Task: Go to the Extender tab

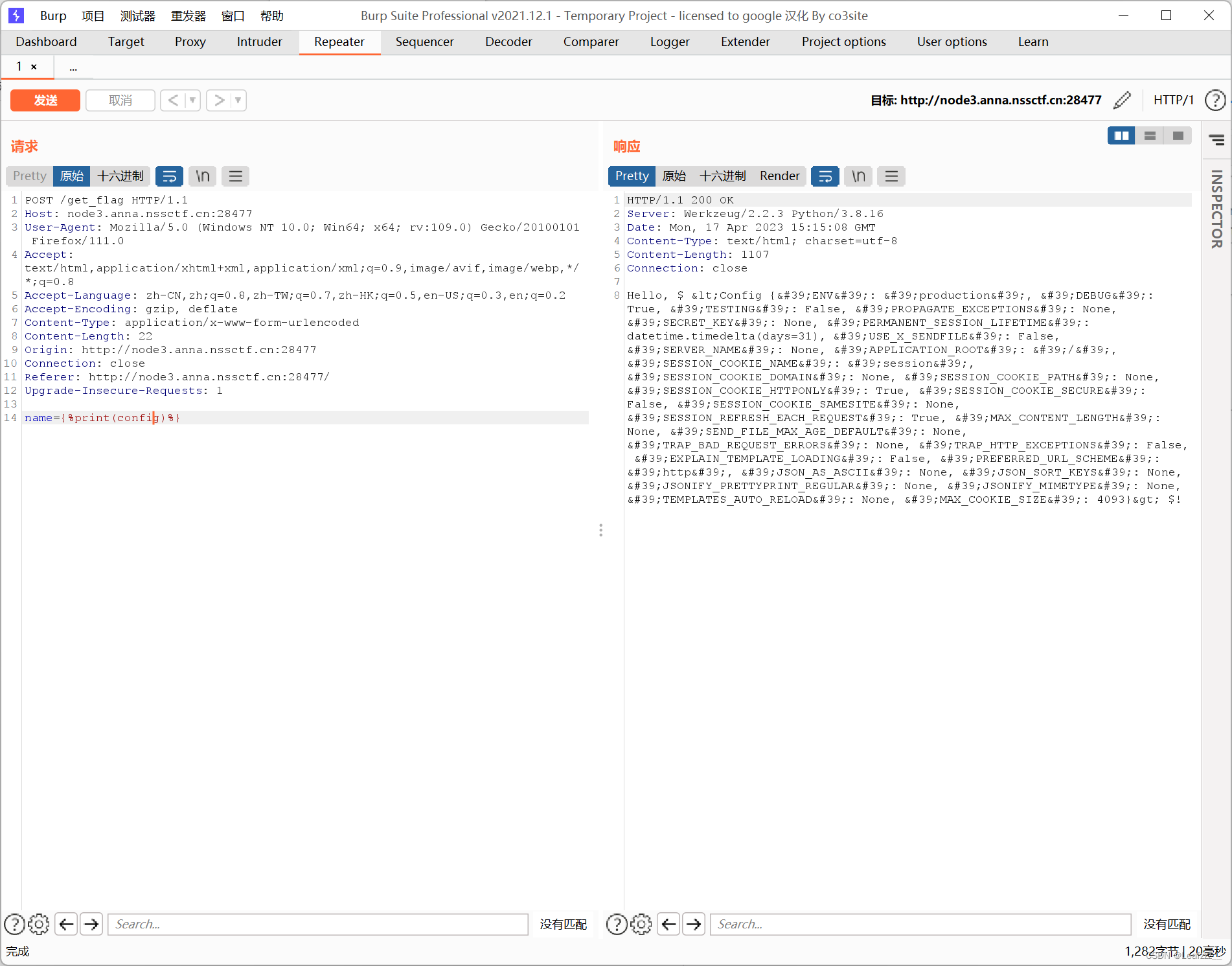Action: coord(746,42)
